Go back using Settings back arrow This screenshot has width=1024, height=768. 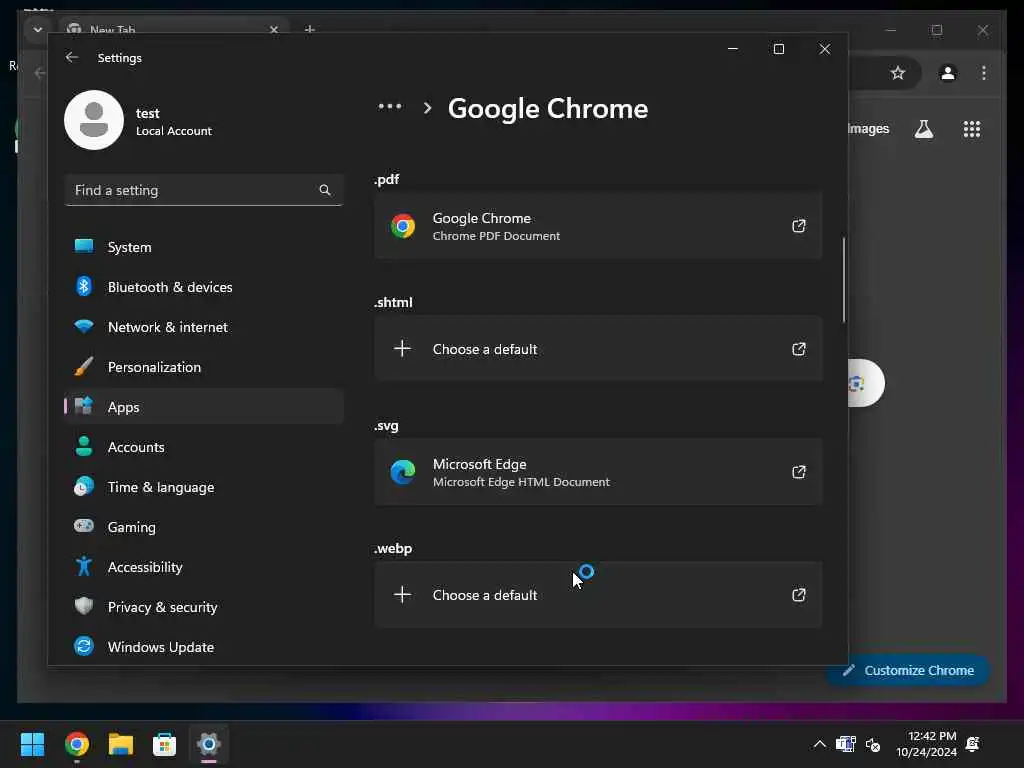[72, 57]
